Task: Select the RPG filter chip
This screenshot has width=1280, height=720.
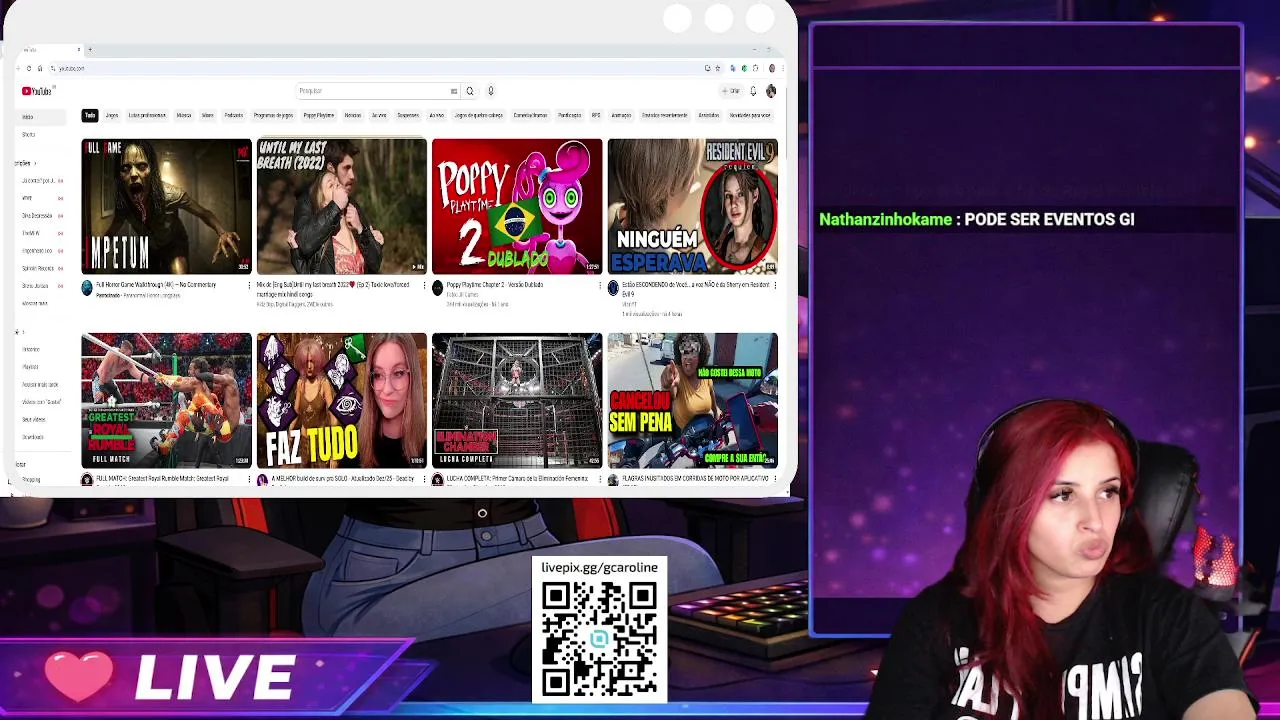Action: pos(596,115)
